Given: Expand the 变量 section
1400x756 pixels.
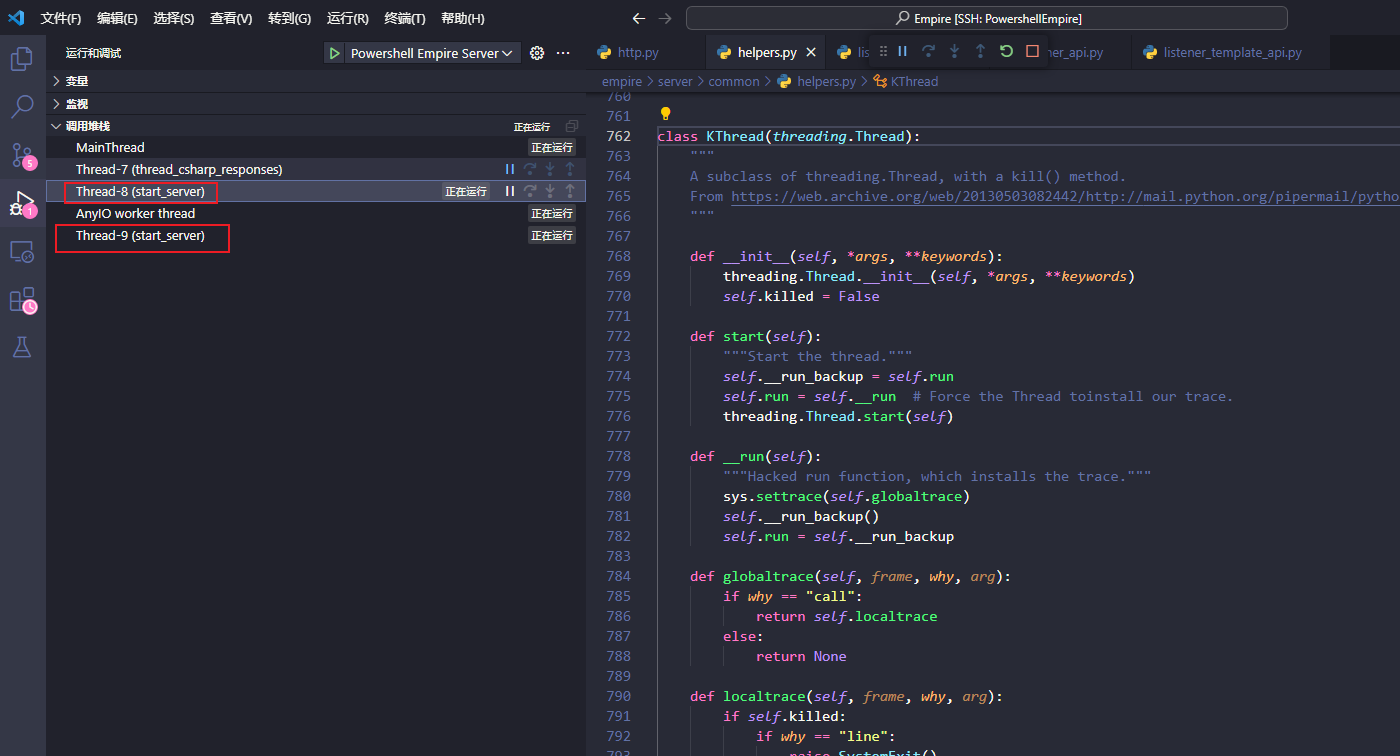Looking at the screenshot, I should click(316, 81).
